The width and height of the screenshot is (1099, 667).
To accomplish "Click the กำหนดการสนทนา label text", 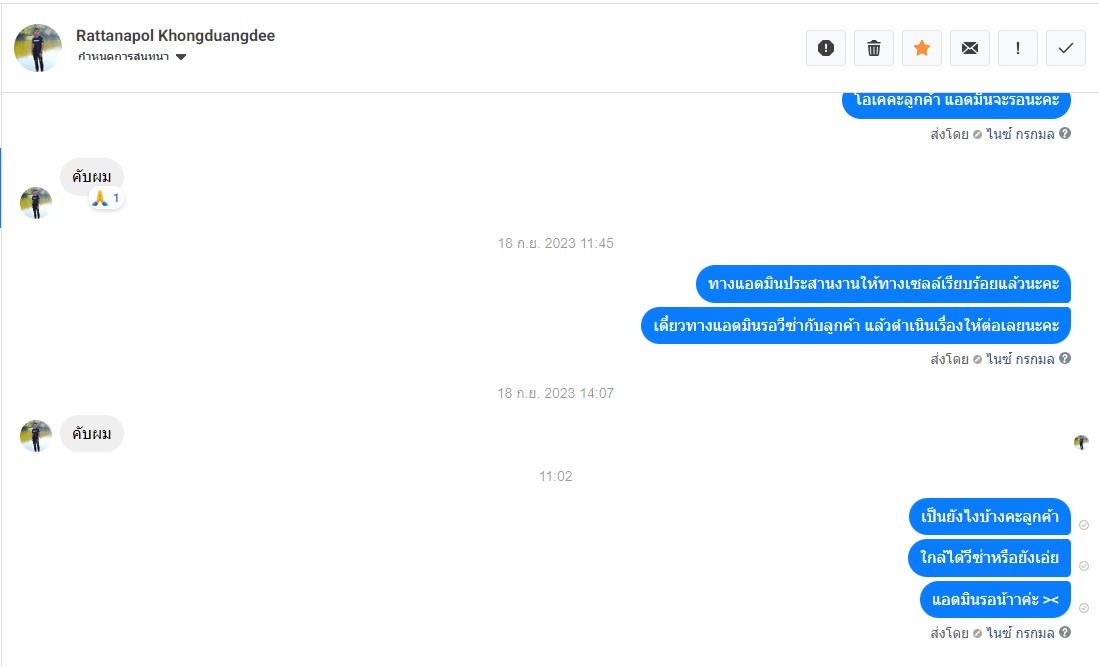I will [x=123, y=57].
